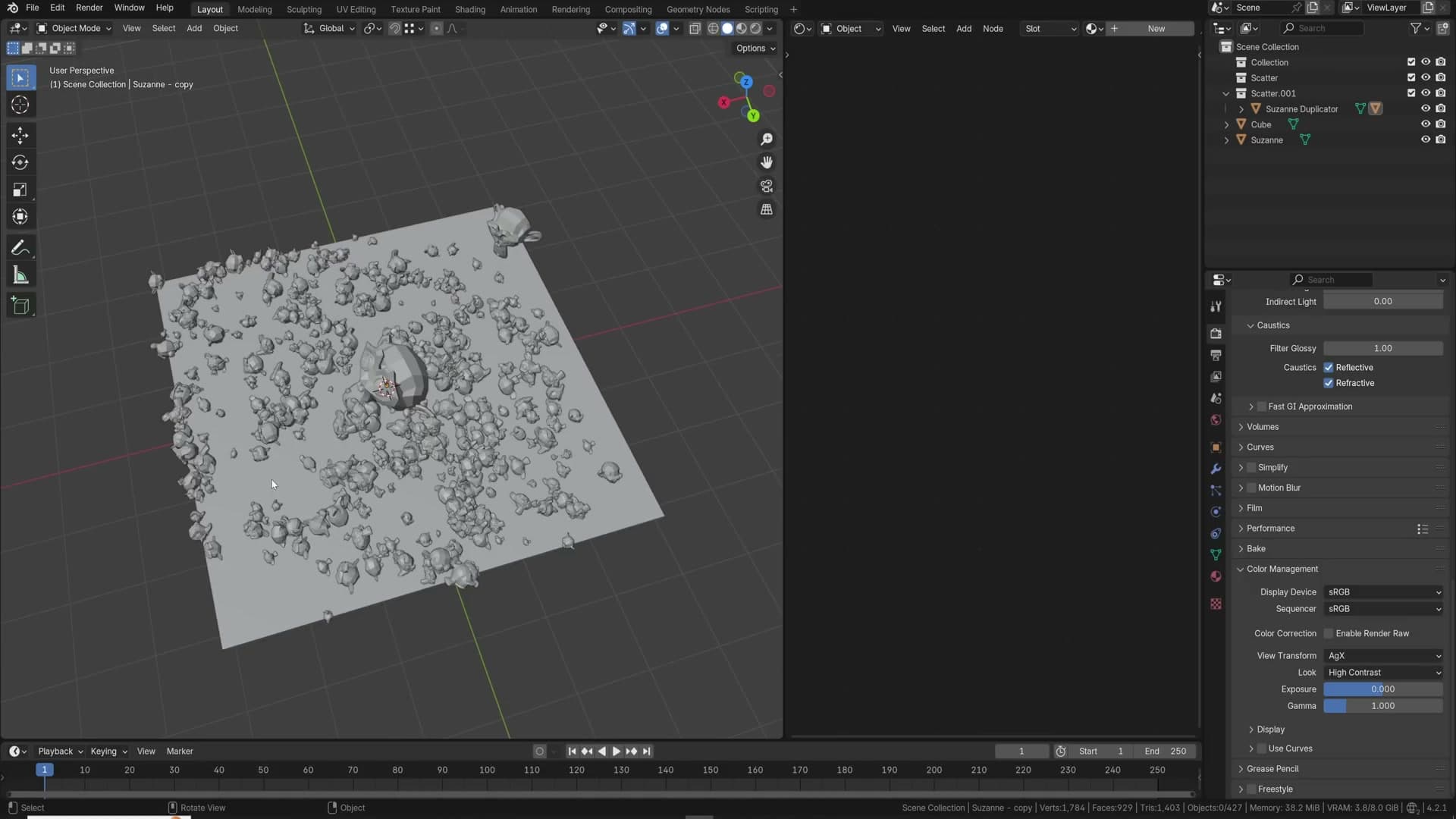Screen dimensions: 1456x819
Task: Adjust the Gamma slider
Action: tap(1383, 706)
